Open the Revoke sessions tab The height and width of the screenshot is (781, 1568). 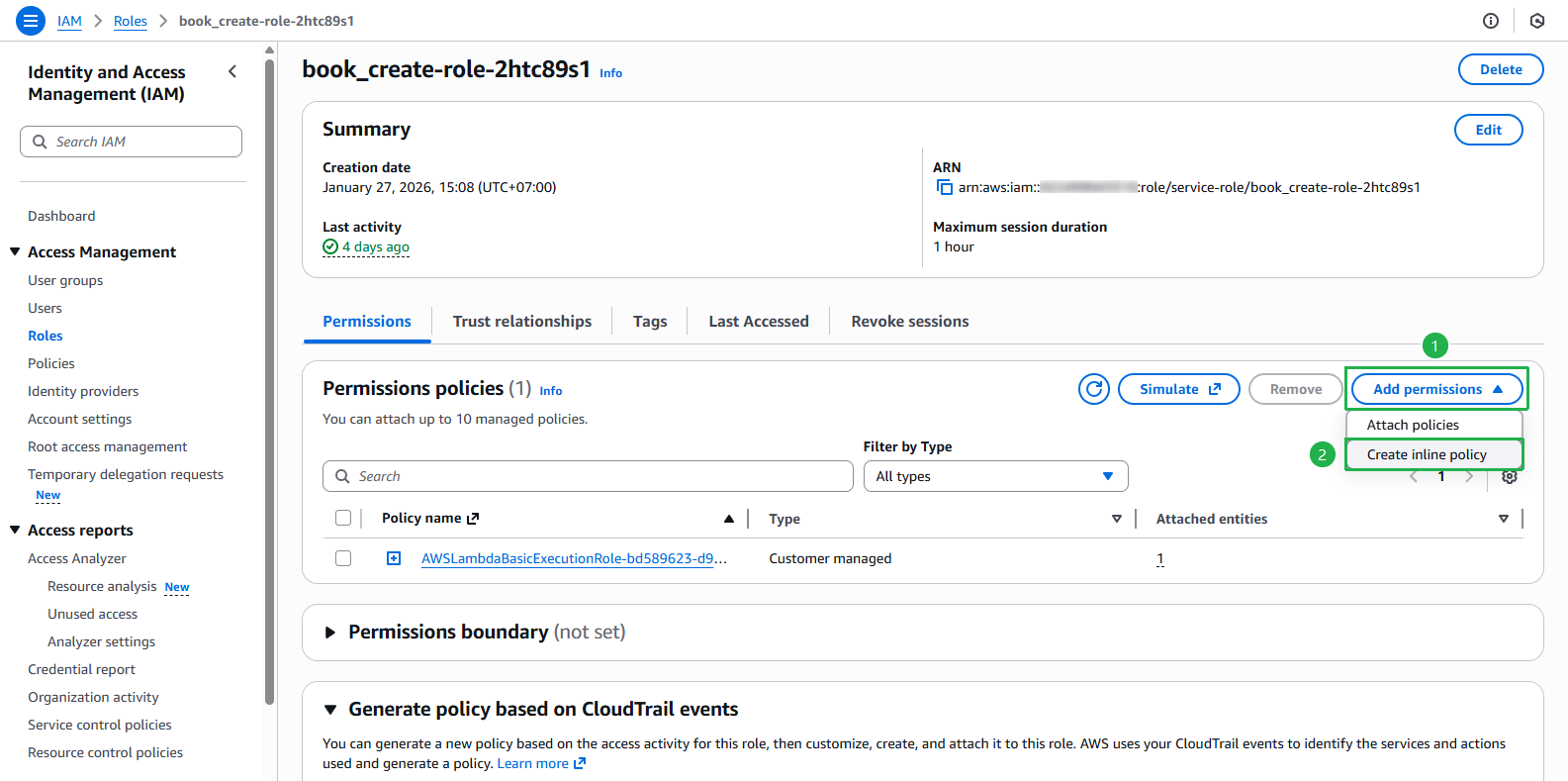point(910,322)
